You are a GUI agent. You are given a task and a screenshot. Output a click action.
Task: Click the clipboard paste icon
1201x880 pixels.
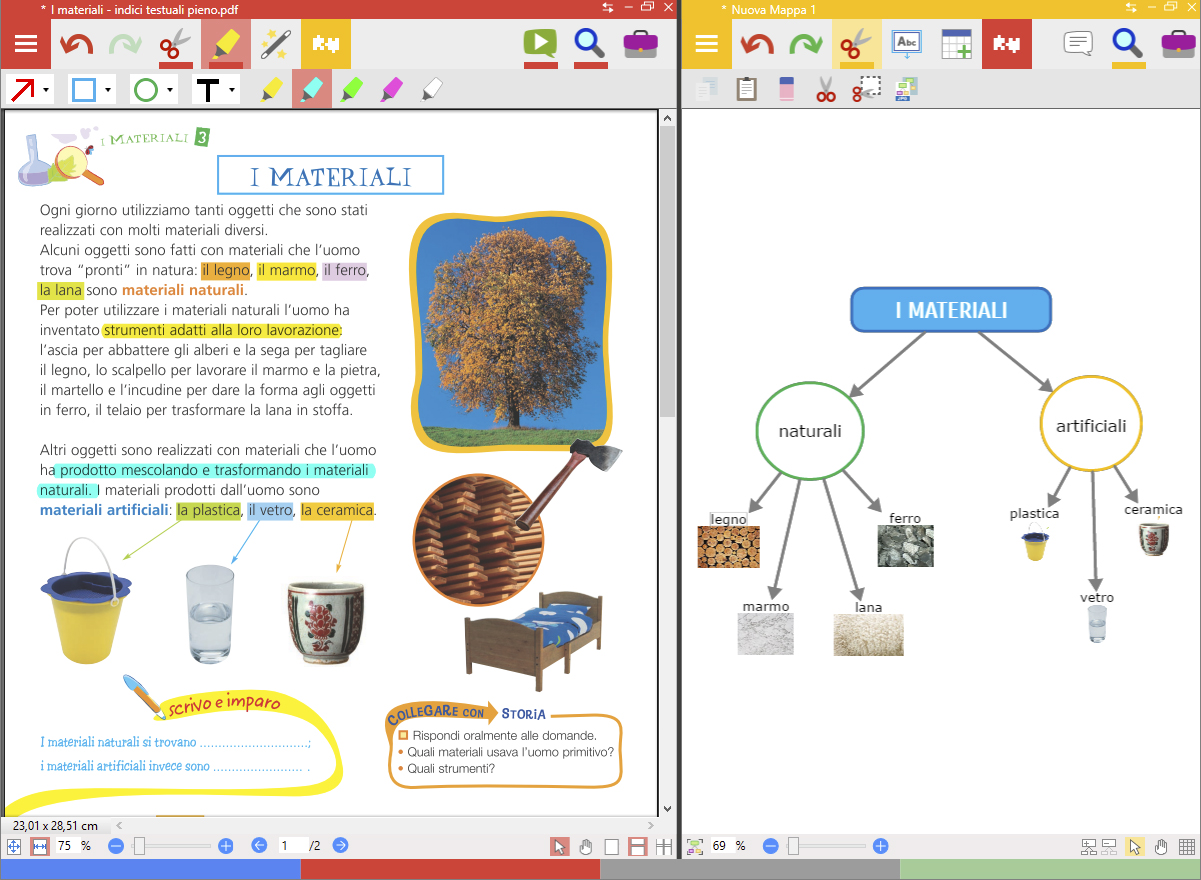tap(746, 90)
